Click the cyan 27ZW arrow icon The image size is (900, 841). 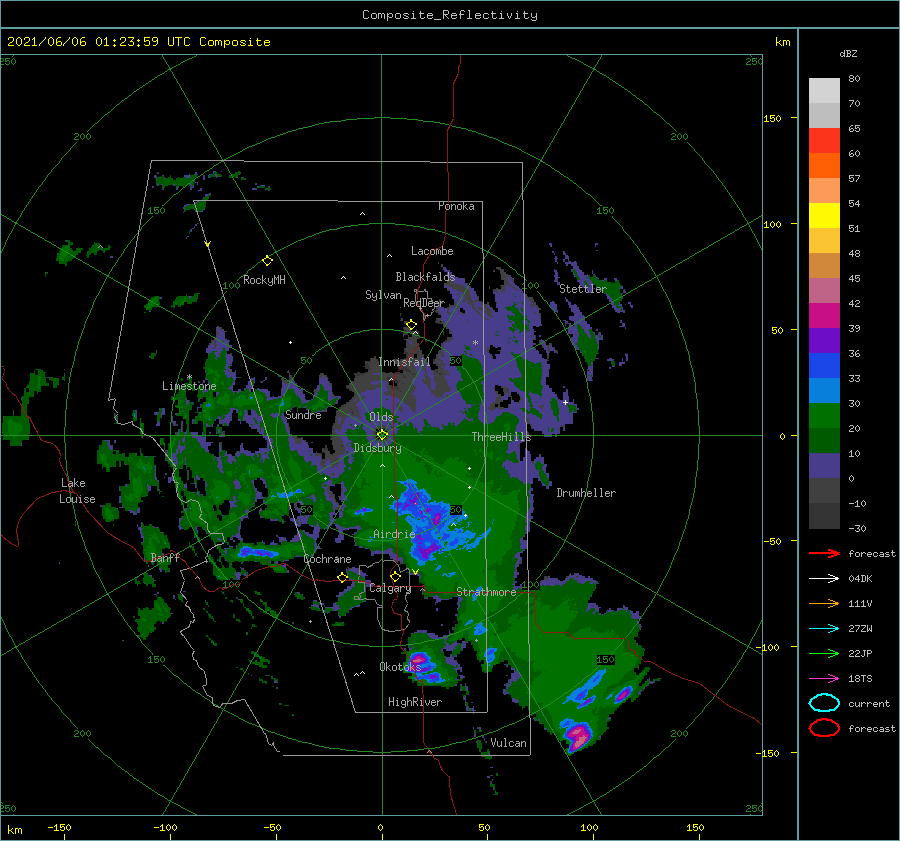(824, 629)
